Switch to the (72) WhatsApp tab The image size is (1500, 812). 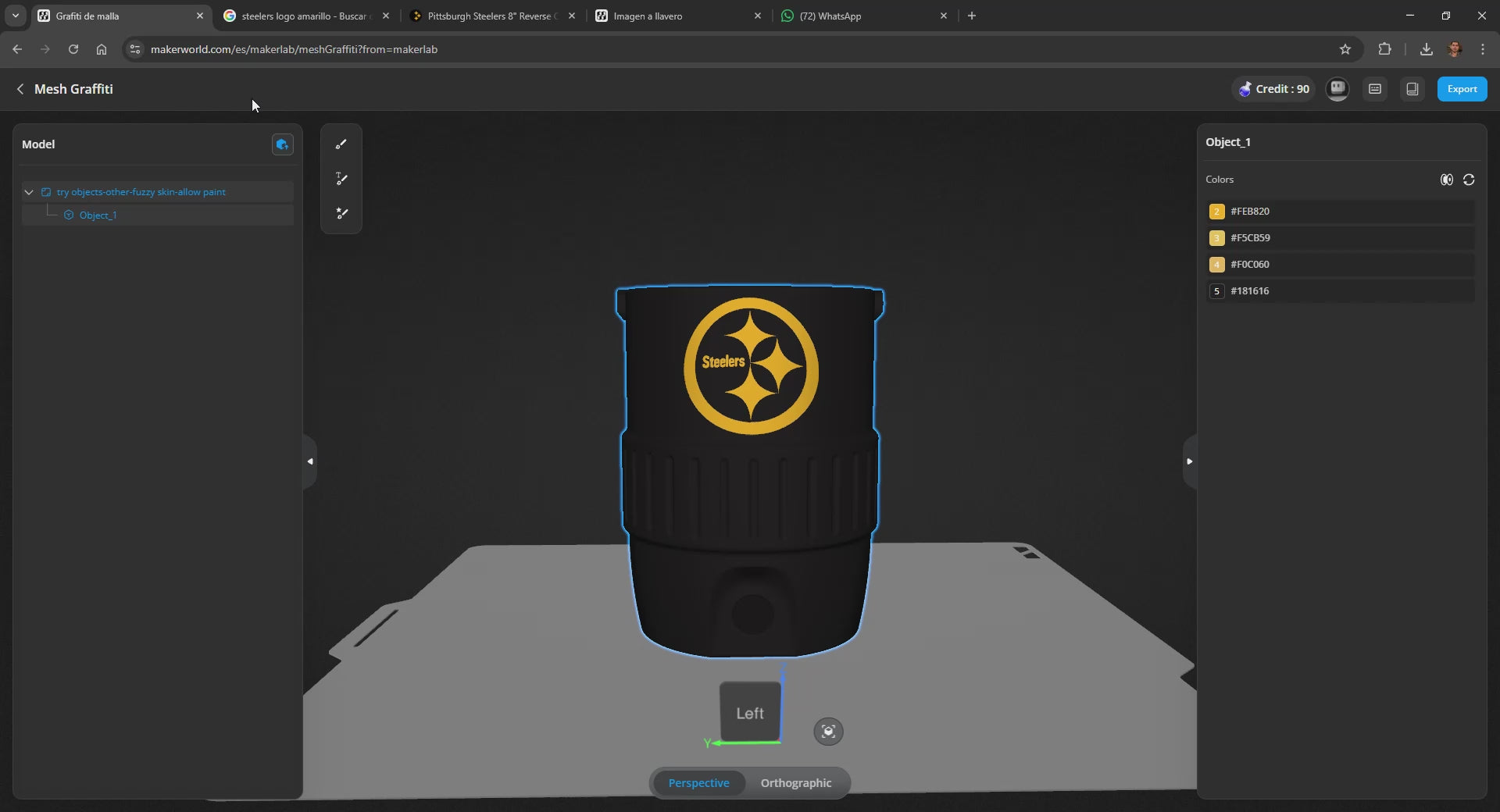(x=865, y=16)
